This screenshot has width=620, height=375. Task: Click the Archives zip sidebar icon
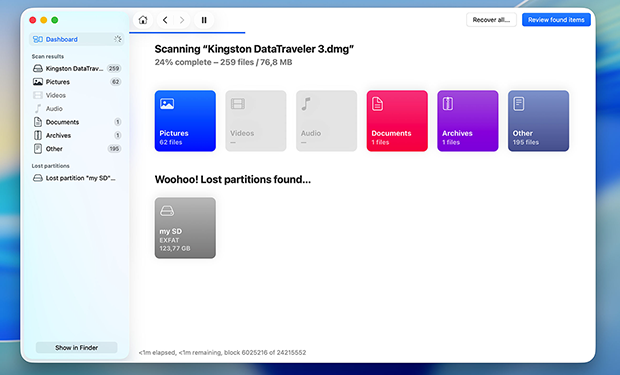(38, 135)
